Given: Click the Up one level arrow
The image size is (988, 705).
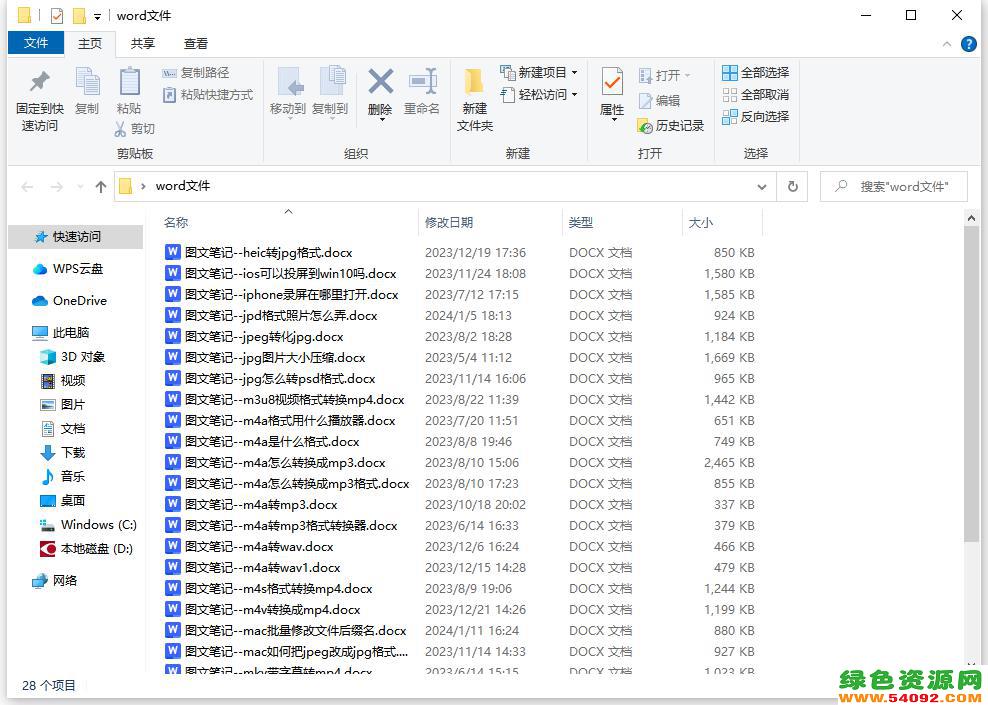Looking at the screenshot, I should point(101,186).
